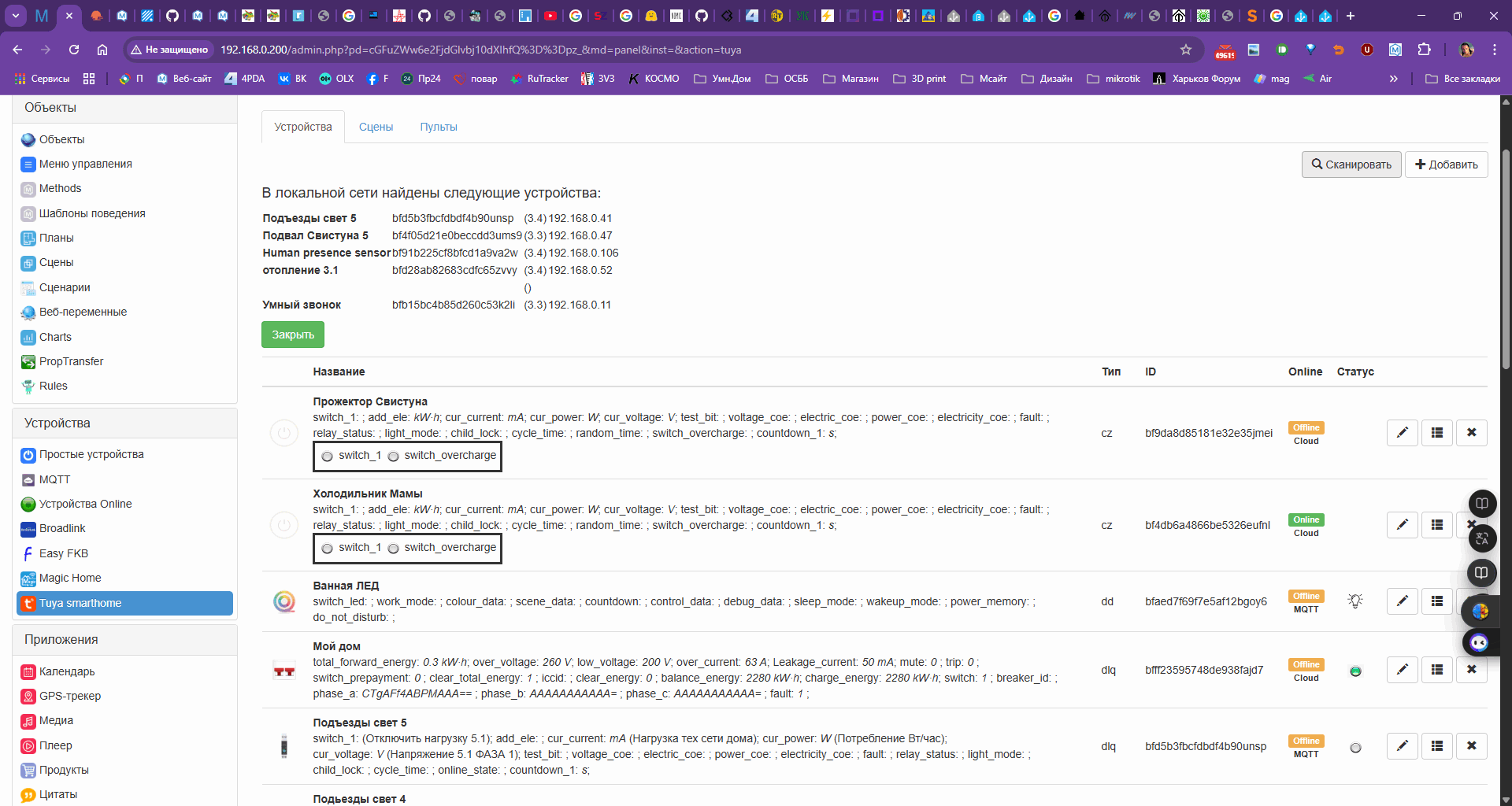Expand hidden bookmarks chevron

tap(1393, 79)
